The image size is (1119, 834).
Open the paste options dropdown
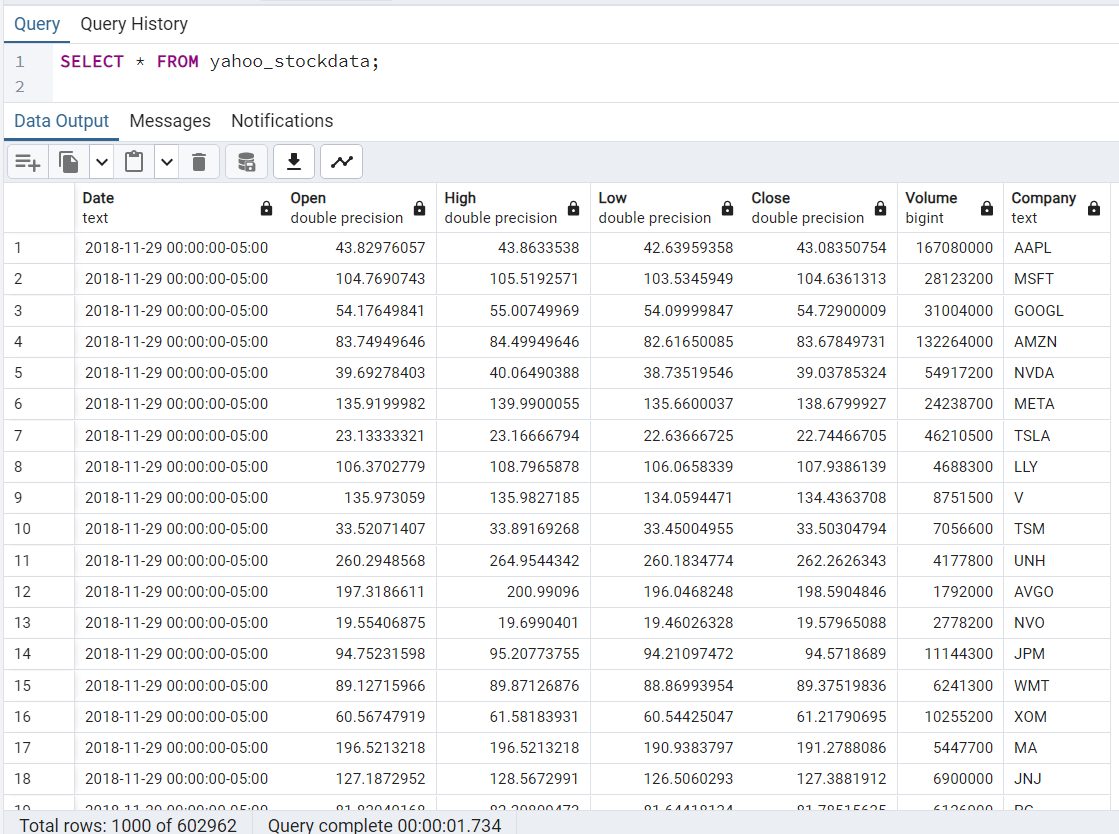[166, 161]
